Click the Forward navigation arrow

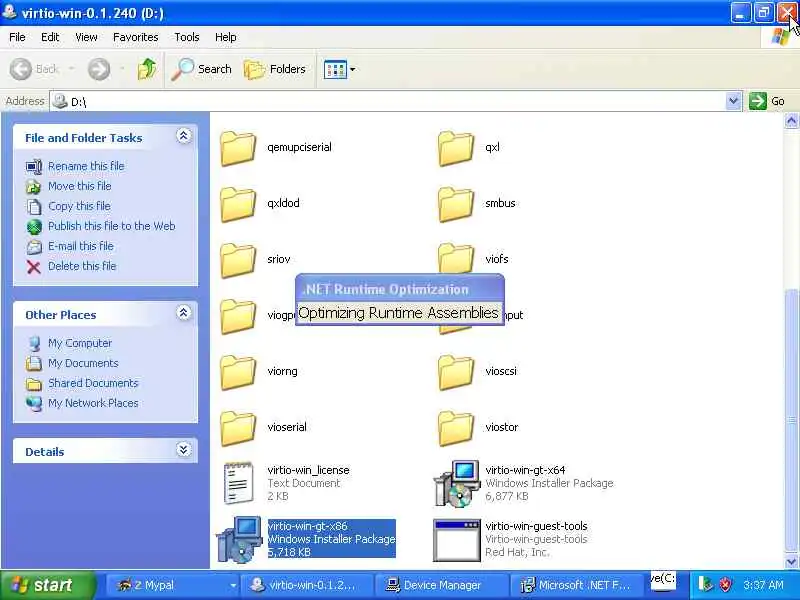coord(98,69)
